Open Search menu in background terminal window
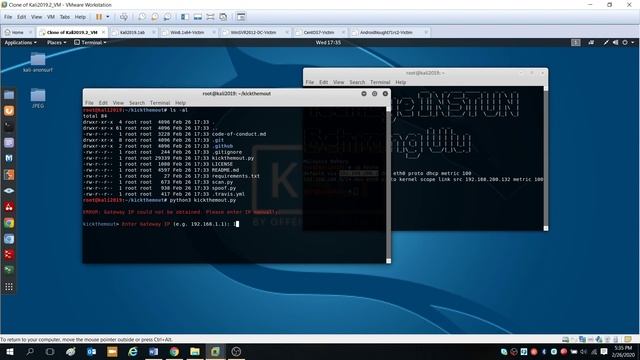This screenshot has height=360, width=640. coord(357,82)
